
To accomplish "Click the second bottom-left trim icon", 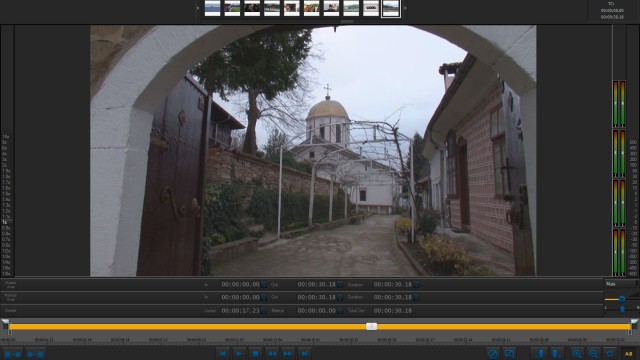I will (x=36, y=354).
